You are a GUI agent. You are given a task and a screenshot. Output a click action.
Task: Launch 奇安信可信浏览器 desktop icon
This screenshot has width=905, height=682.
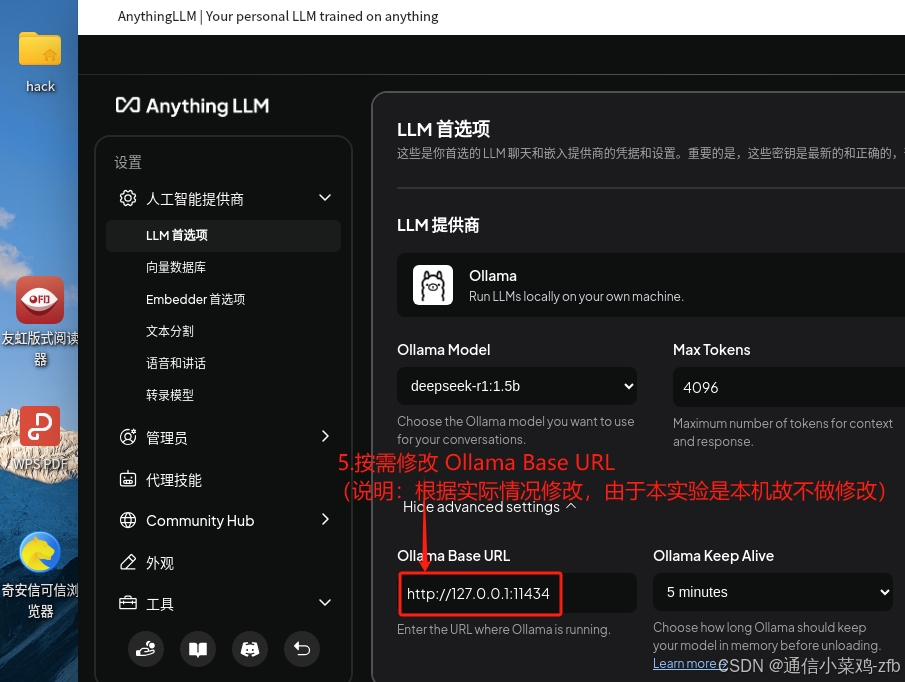(40, 552)
